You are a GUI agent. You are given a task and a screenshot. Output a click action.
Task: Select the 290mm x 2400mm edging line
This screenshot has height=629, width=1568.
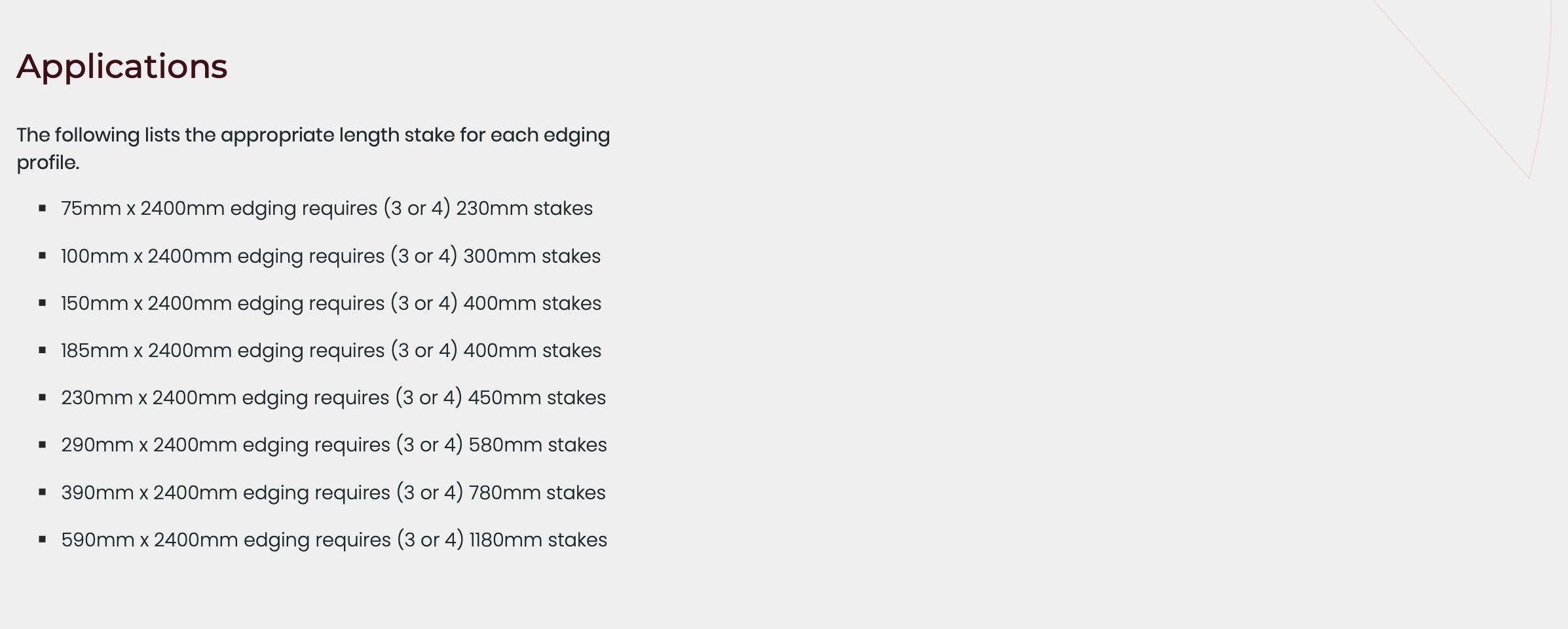pos(334,445)
